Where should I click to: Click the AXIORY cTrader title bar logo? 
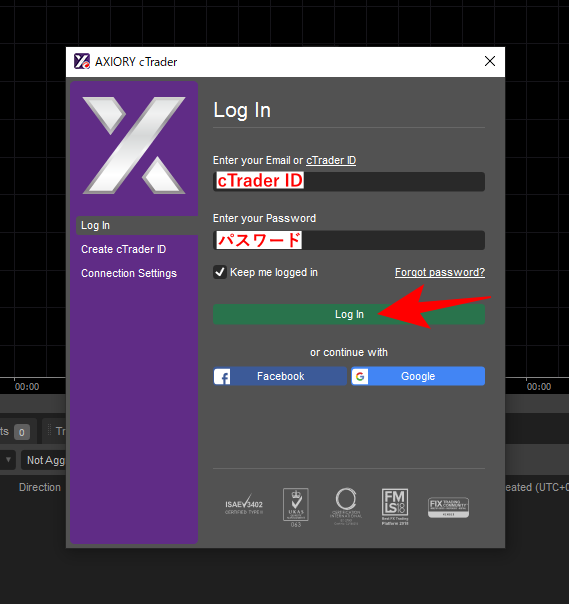(82, 61)
